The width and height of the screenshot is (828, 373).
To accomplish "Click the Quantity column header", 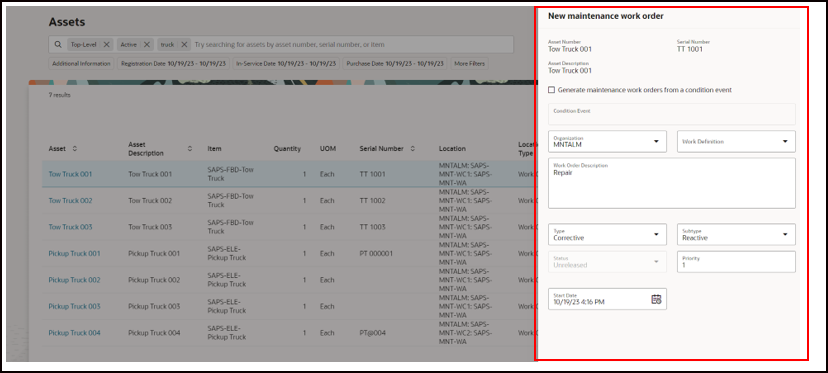I will pyautogui.click(x=287, y=149).
